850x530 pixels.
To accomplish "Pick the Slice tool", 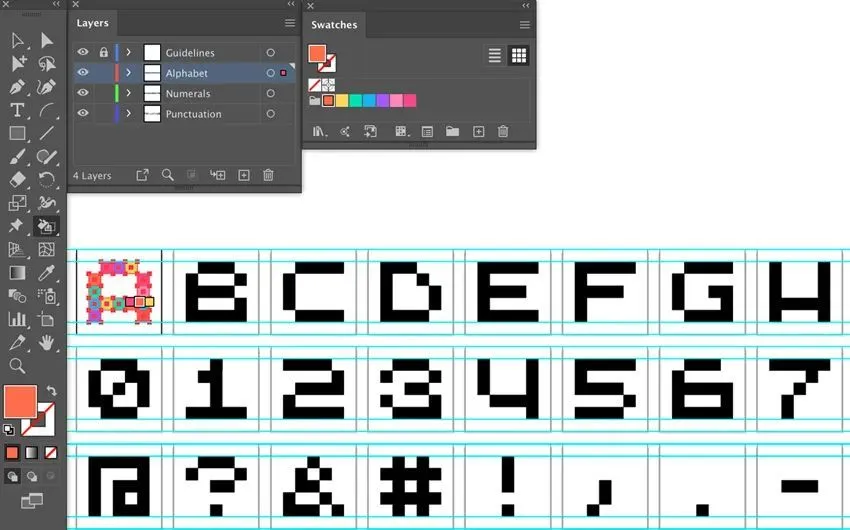I will click(17, 342).
